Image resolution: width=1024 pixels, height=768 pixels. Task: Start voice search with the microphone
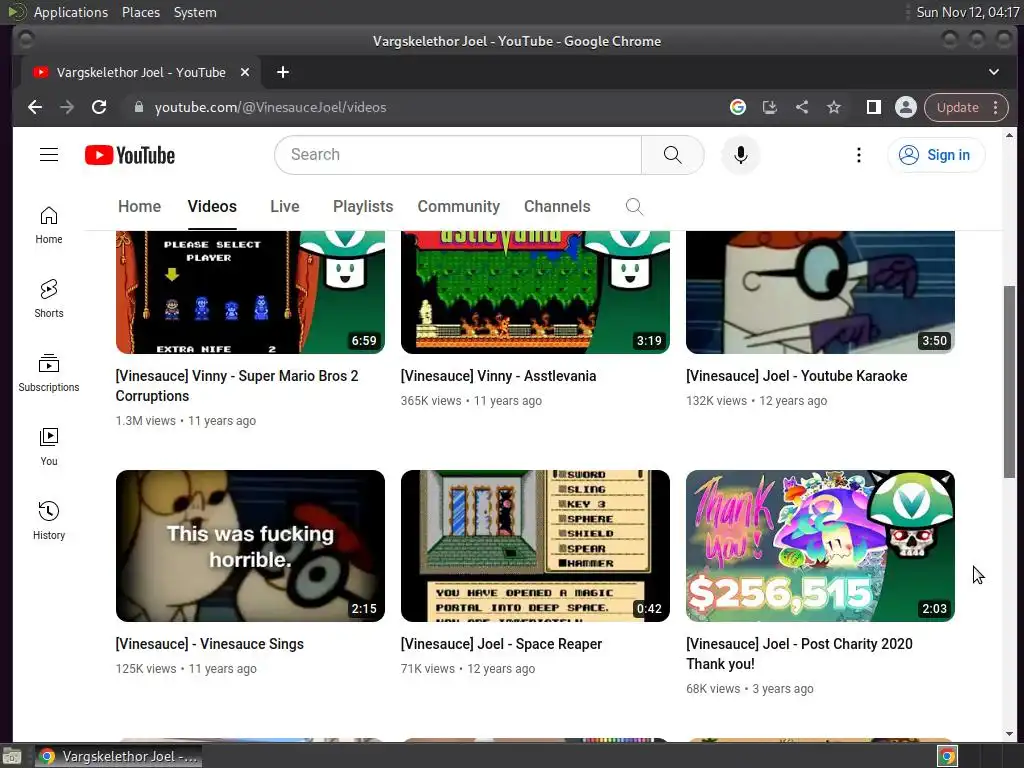click(740, 155)
